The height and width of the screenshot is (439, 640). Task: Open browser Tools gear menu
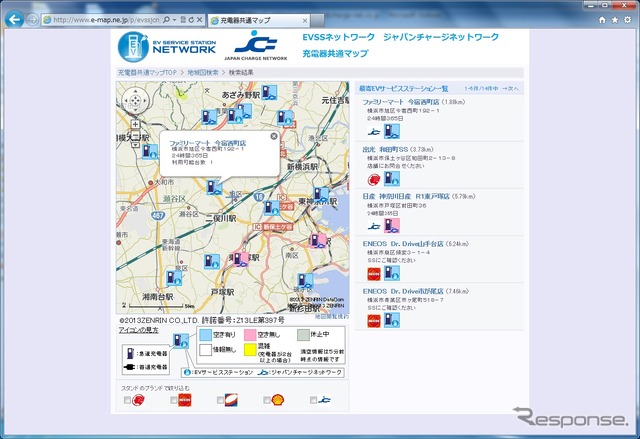coord(628,20)
